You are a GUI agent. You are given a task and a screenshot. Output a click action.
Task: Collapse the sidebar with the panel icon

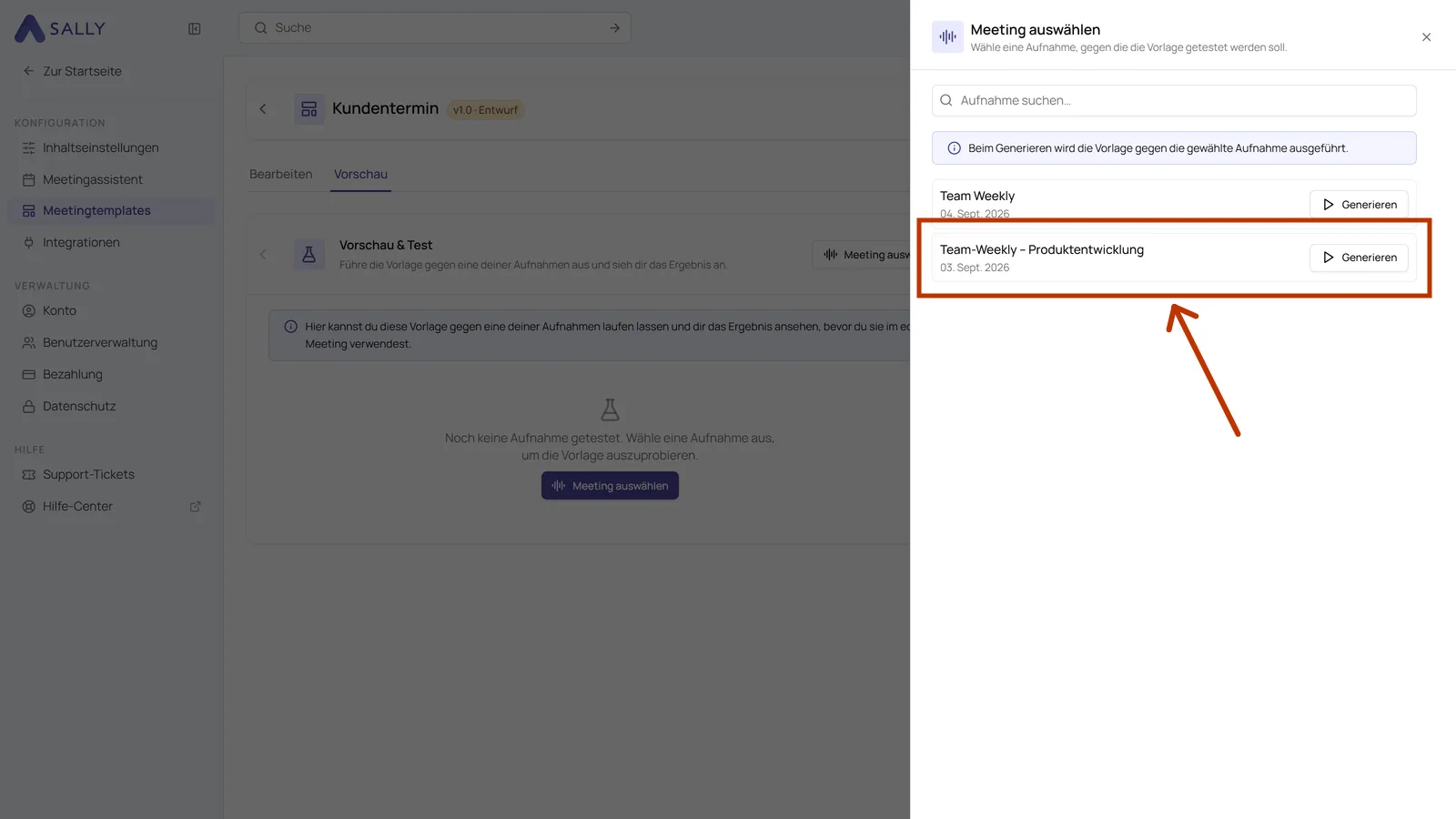195,29
